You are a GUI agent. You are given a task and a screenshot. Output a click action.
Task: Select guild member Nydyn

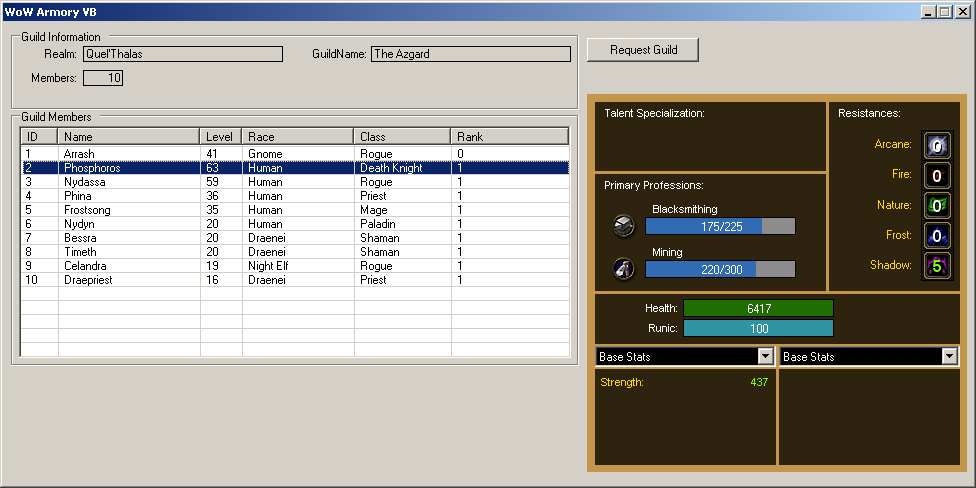pos(296,224)
